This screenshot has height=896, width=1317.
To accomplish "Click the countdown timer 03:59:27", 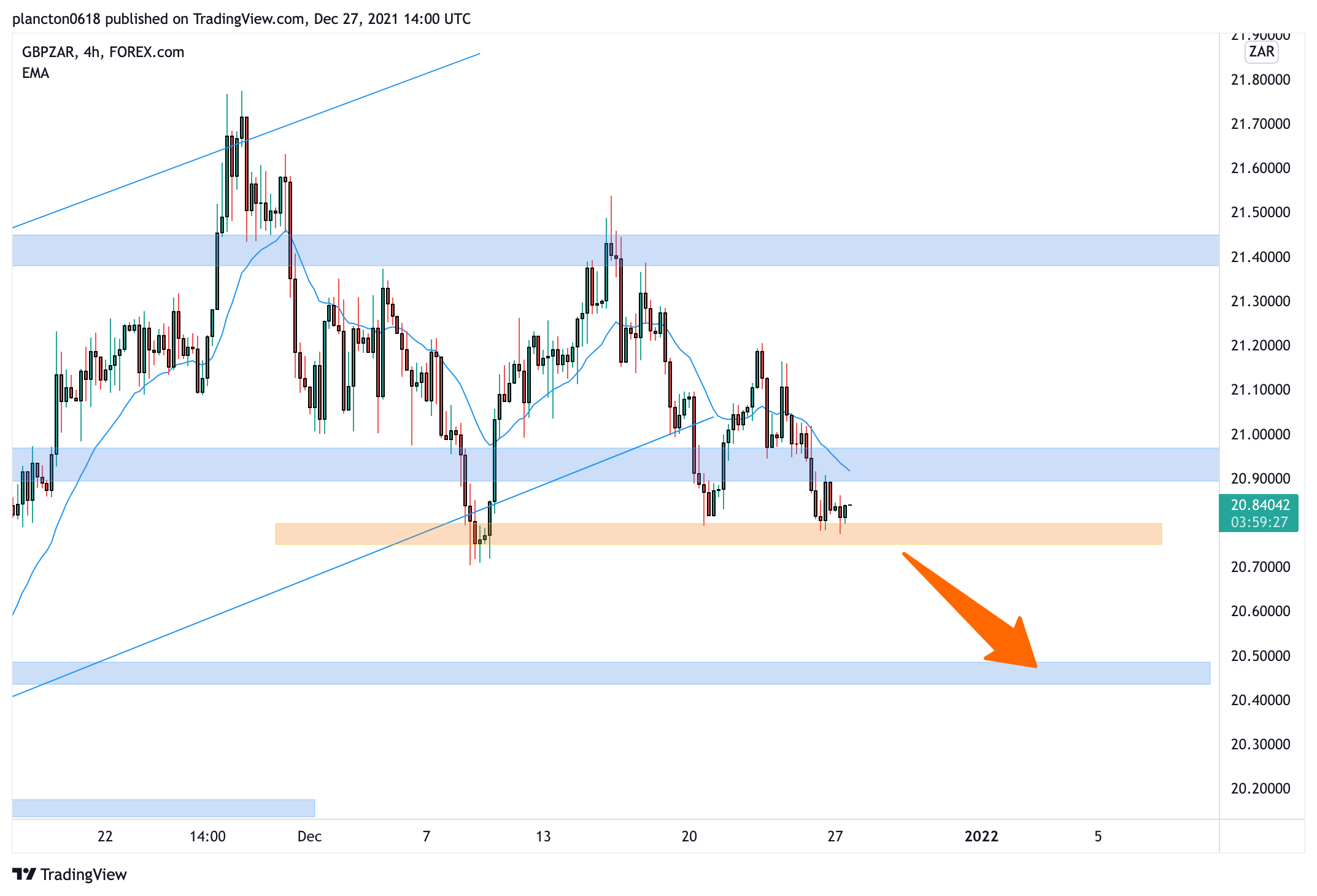I will click(1259, 522).
